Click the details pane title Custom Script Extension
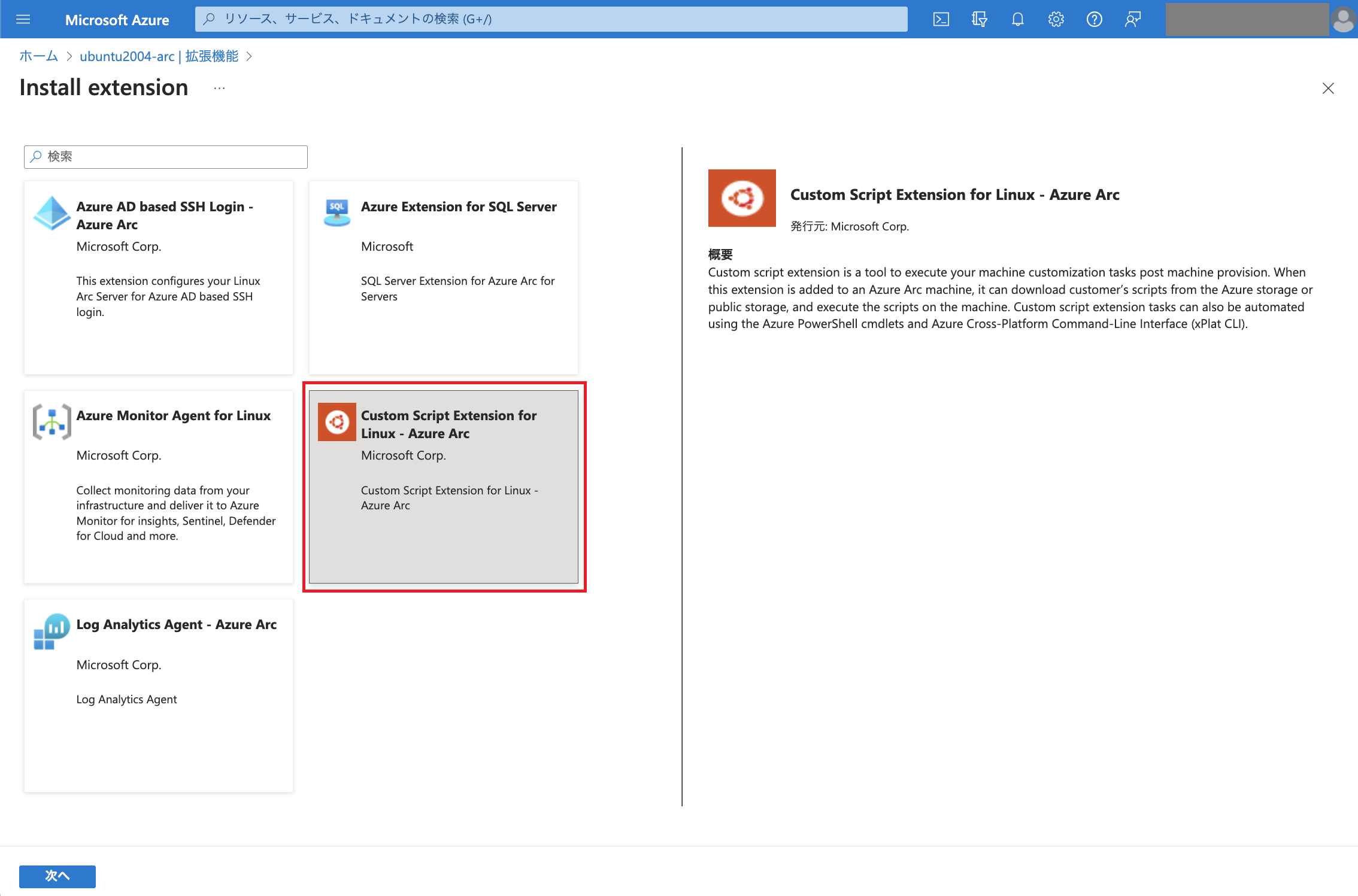 pos(955,195)
